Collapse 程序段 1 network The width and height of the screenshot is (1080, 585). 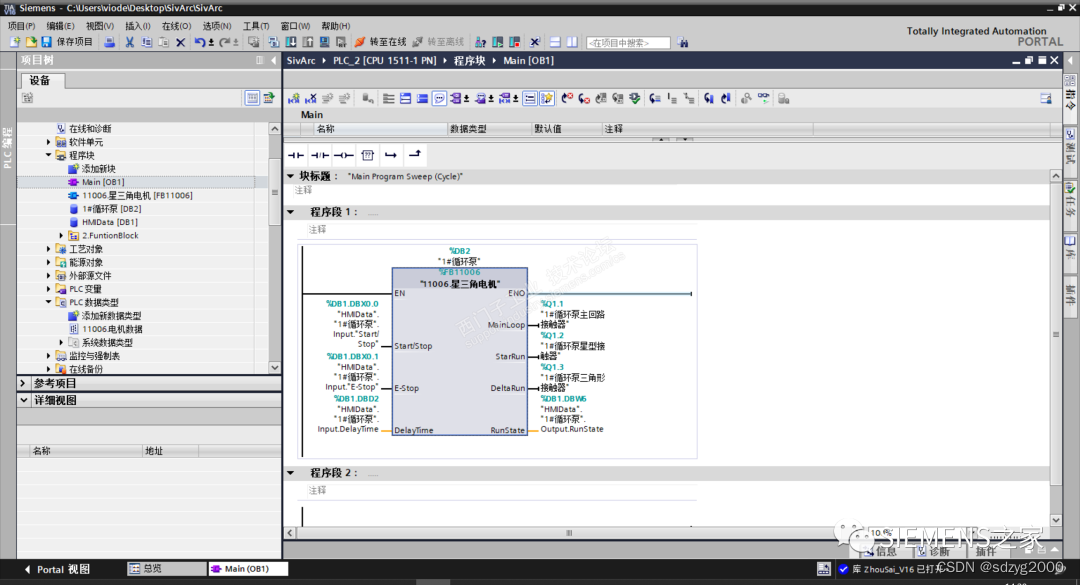click(291, 212)
